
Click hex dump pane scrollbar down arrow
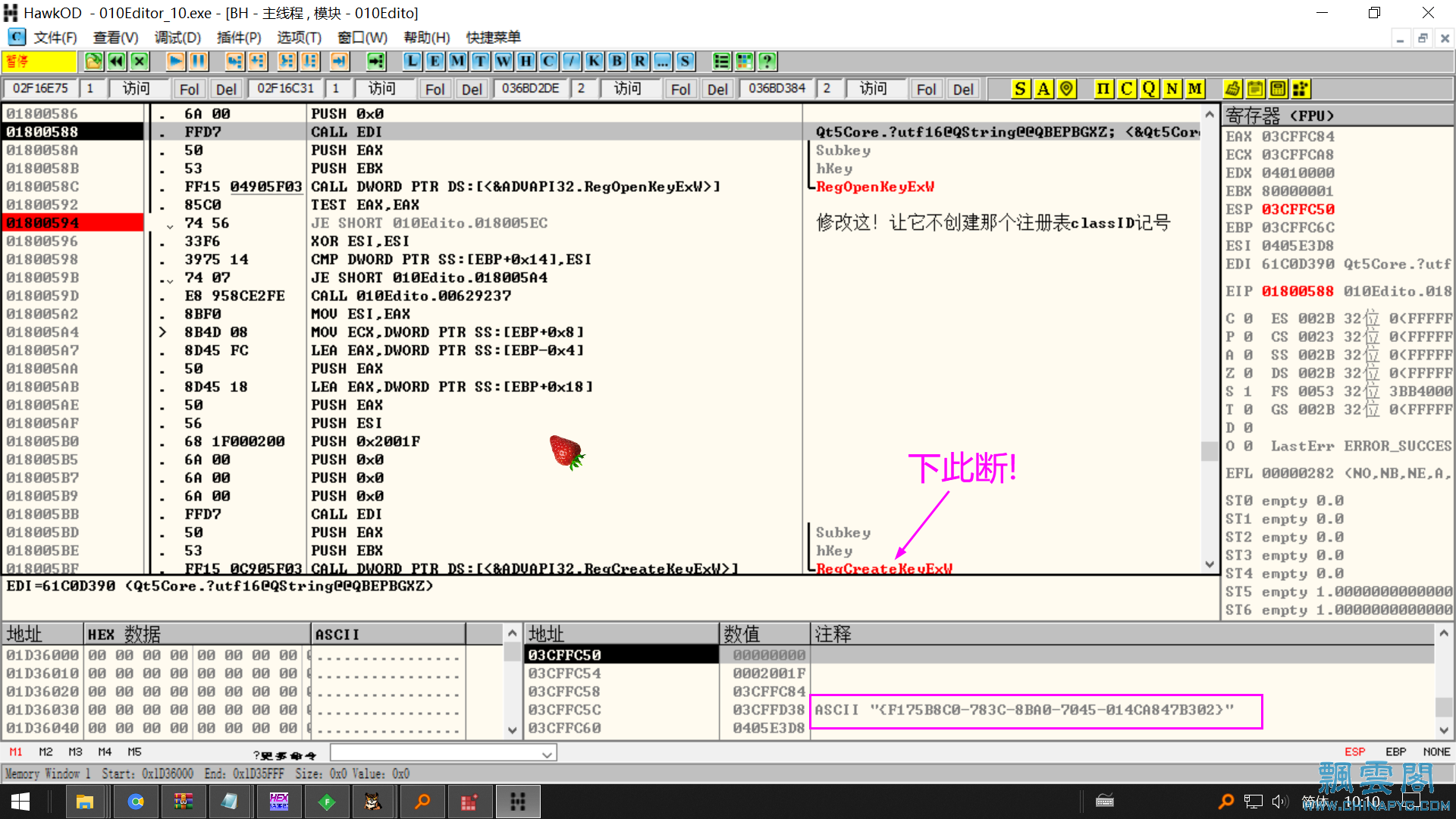point(512,730)
